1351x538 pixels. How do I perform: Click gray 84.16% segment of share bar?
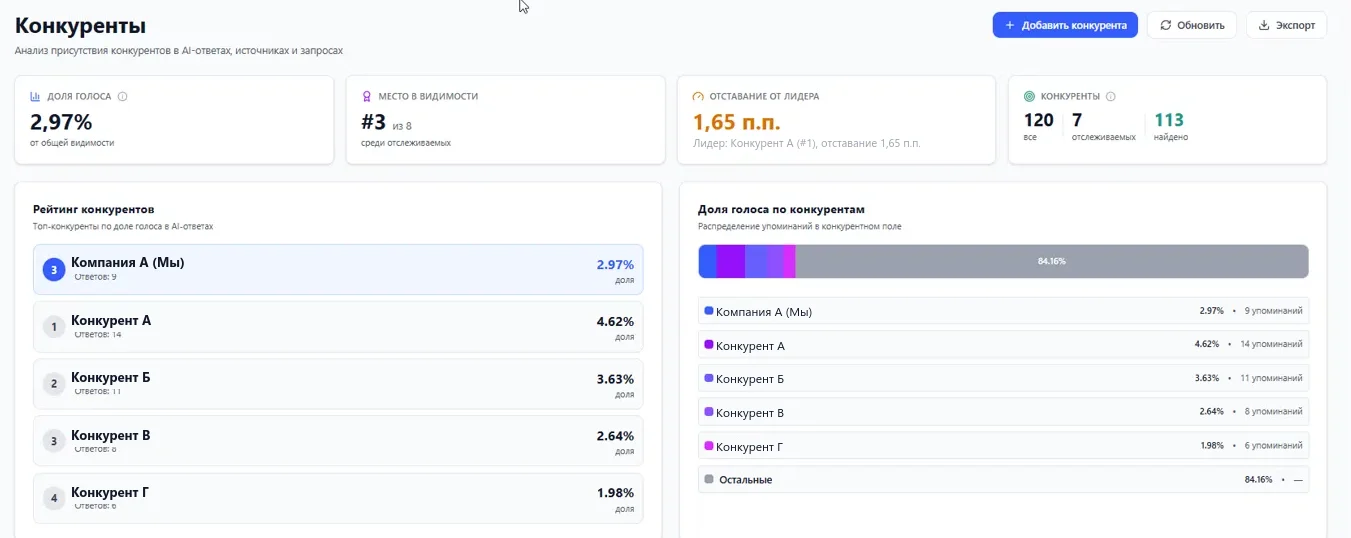click(x=1052, y=261)
